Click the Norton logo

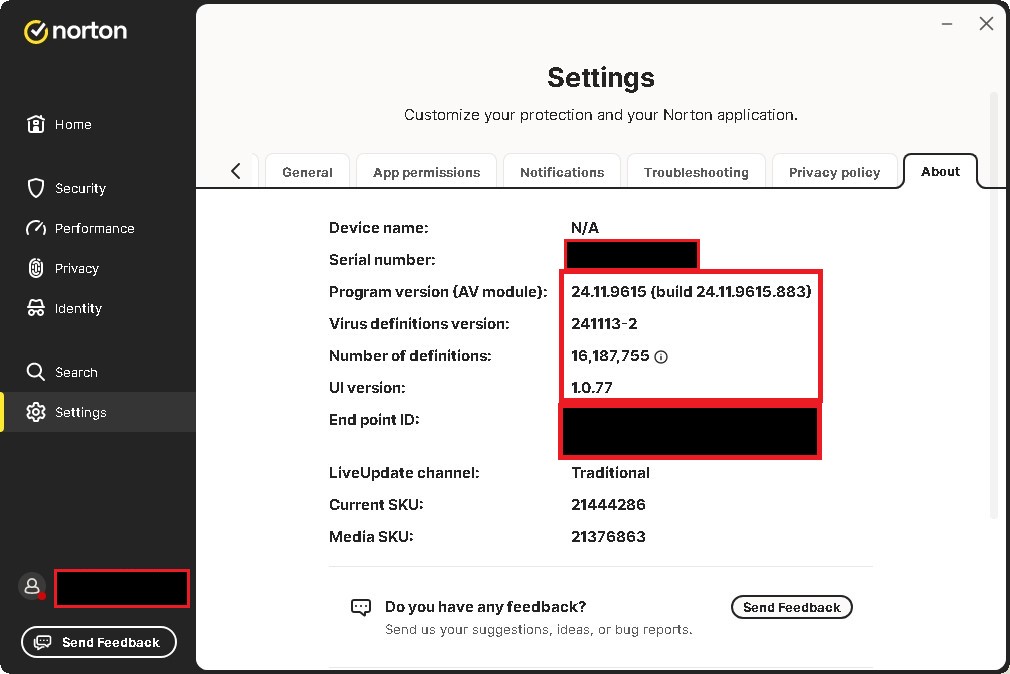pos(75,31)
